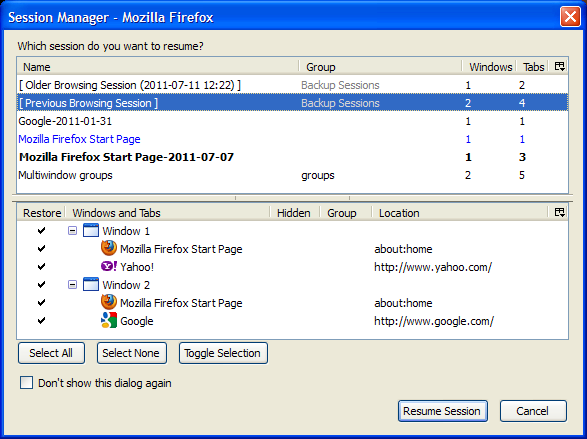
Task: Click the groups cell of Multiwindow groups
Action: [x=317, y=175]
